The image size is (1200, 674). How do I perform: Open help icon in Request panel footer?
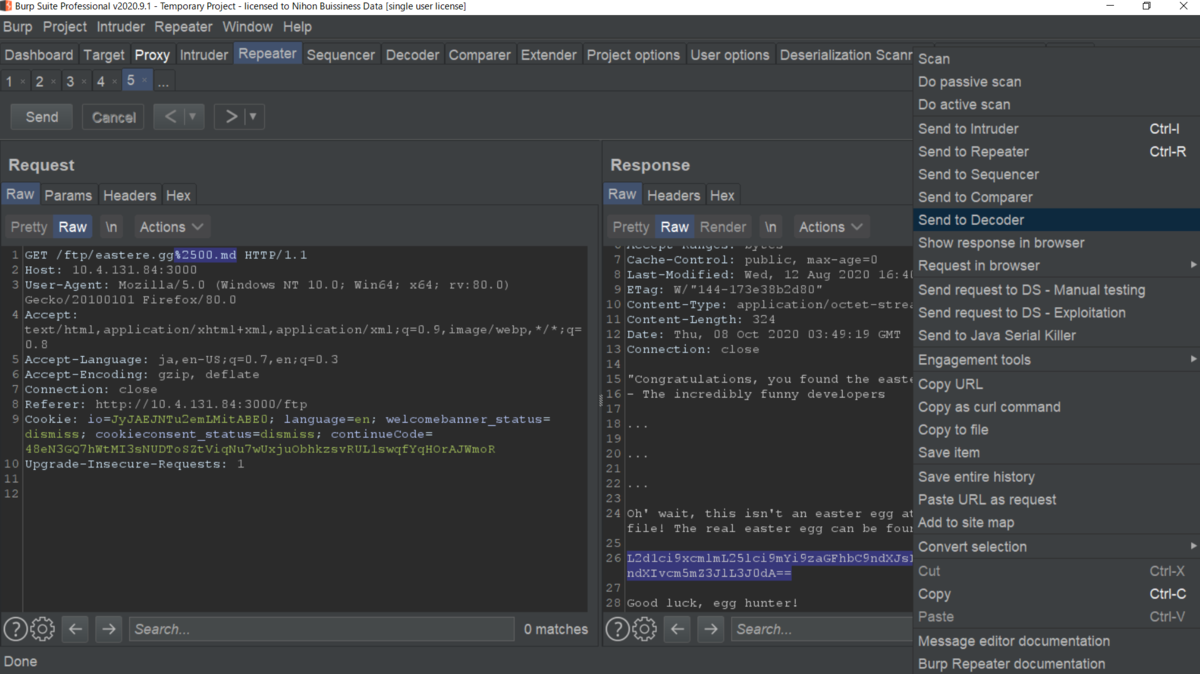pyautogui.click(x=15, y=629)
